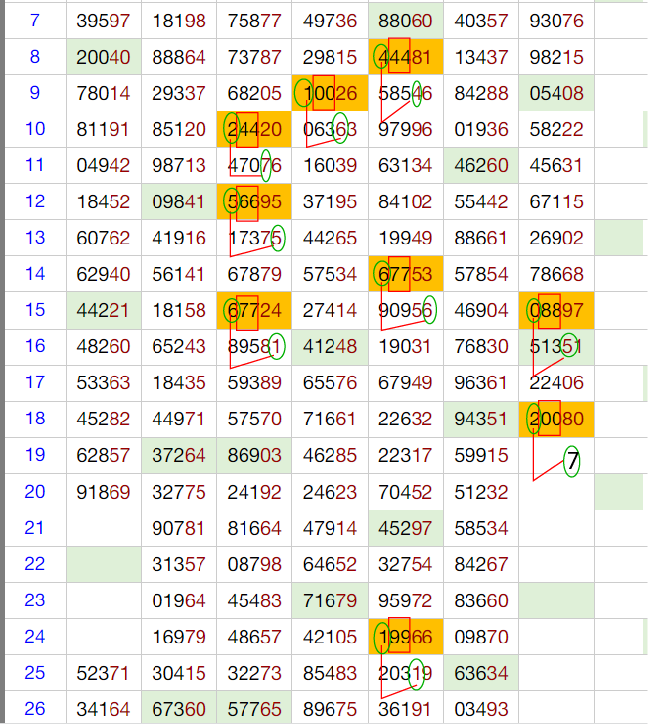648x725 pixels.
Task: Click the circled 7 in row 19
Action: click(571, 462)
